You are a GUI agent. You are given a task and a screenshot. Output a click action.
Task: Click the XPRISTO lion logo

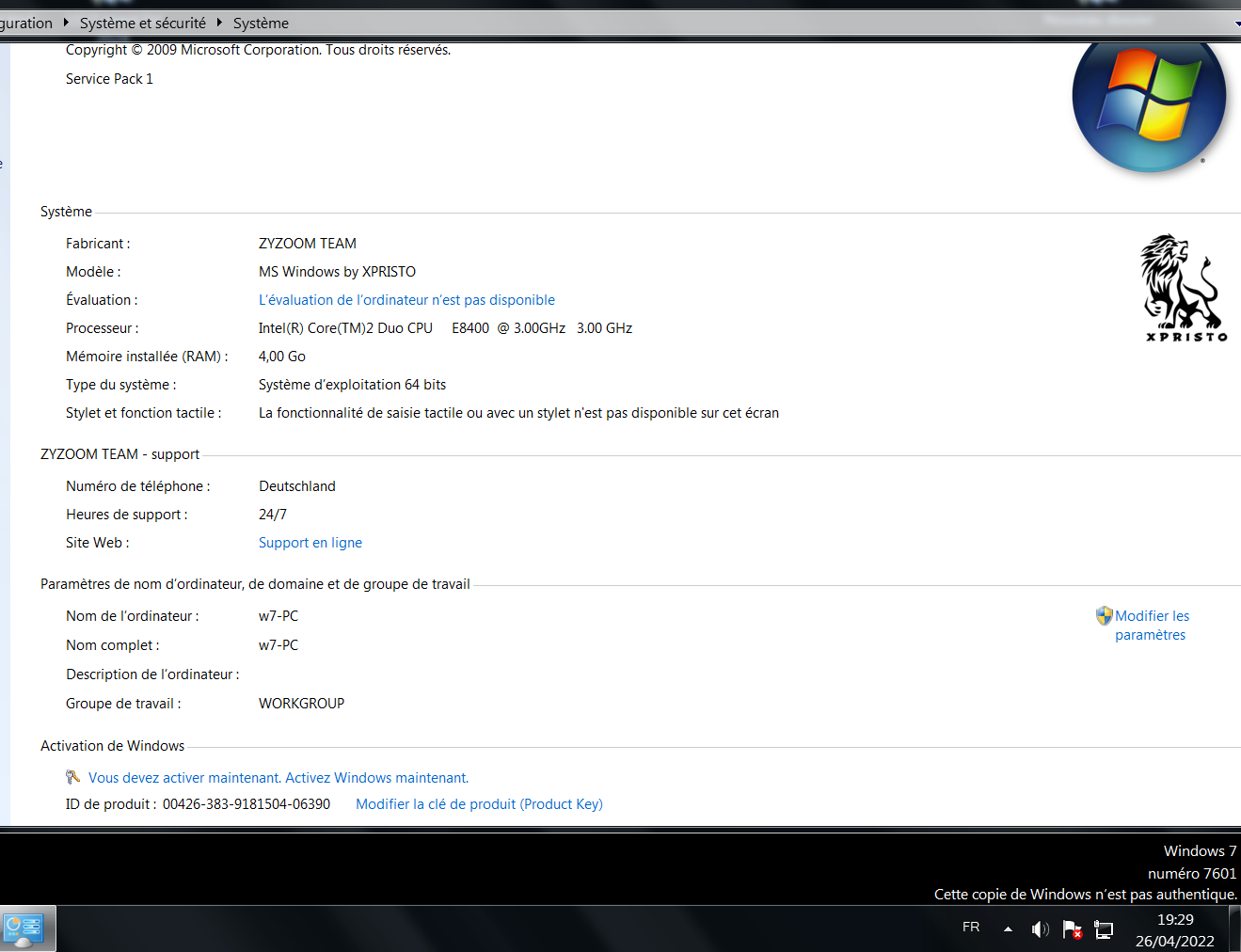1185,288
